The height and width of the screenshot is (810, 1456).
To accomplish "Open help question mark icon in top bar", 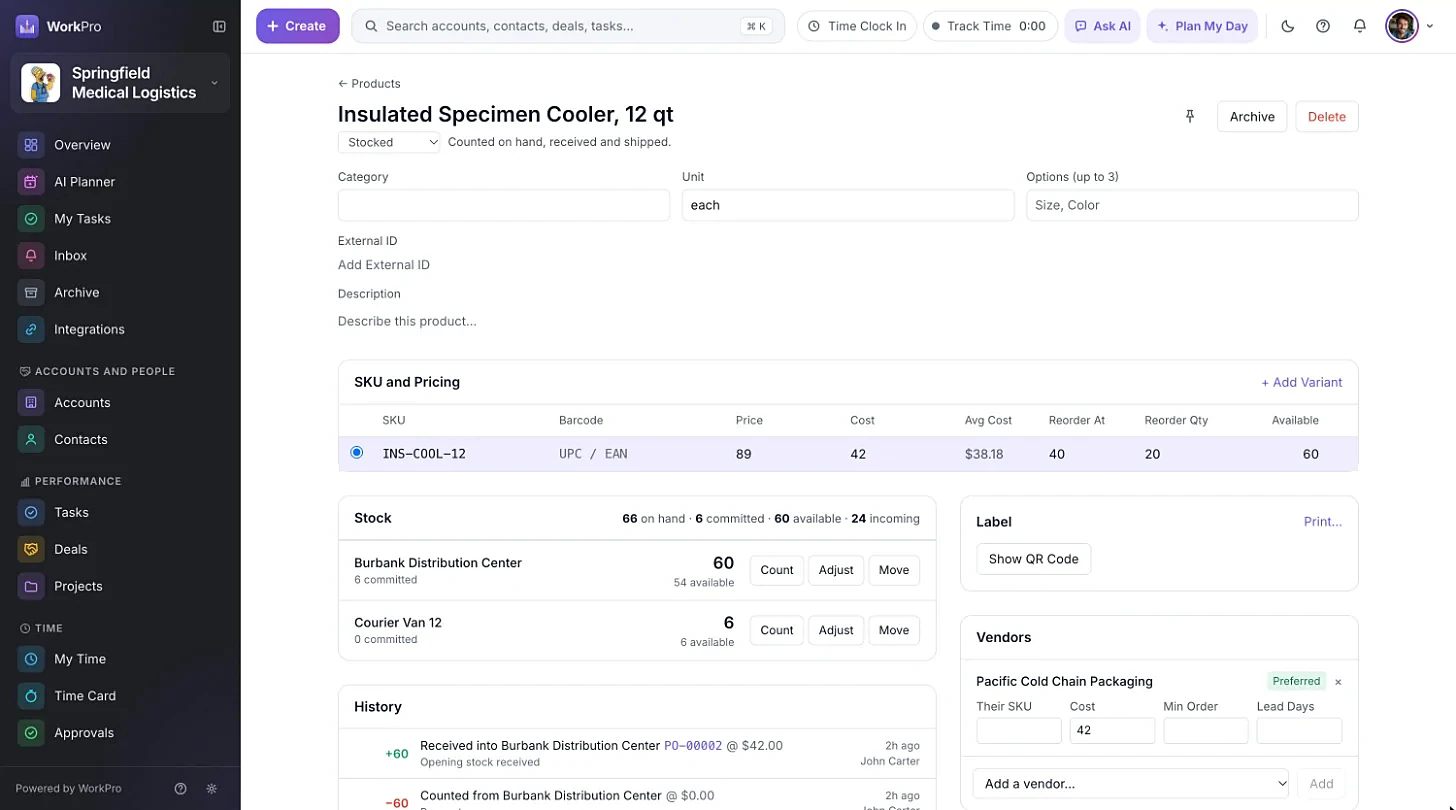I will coord(1323,26).
